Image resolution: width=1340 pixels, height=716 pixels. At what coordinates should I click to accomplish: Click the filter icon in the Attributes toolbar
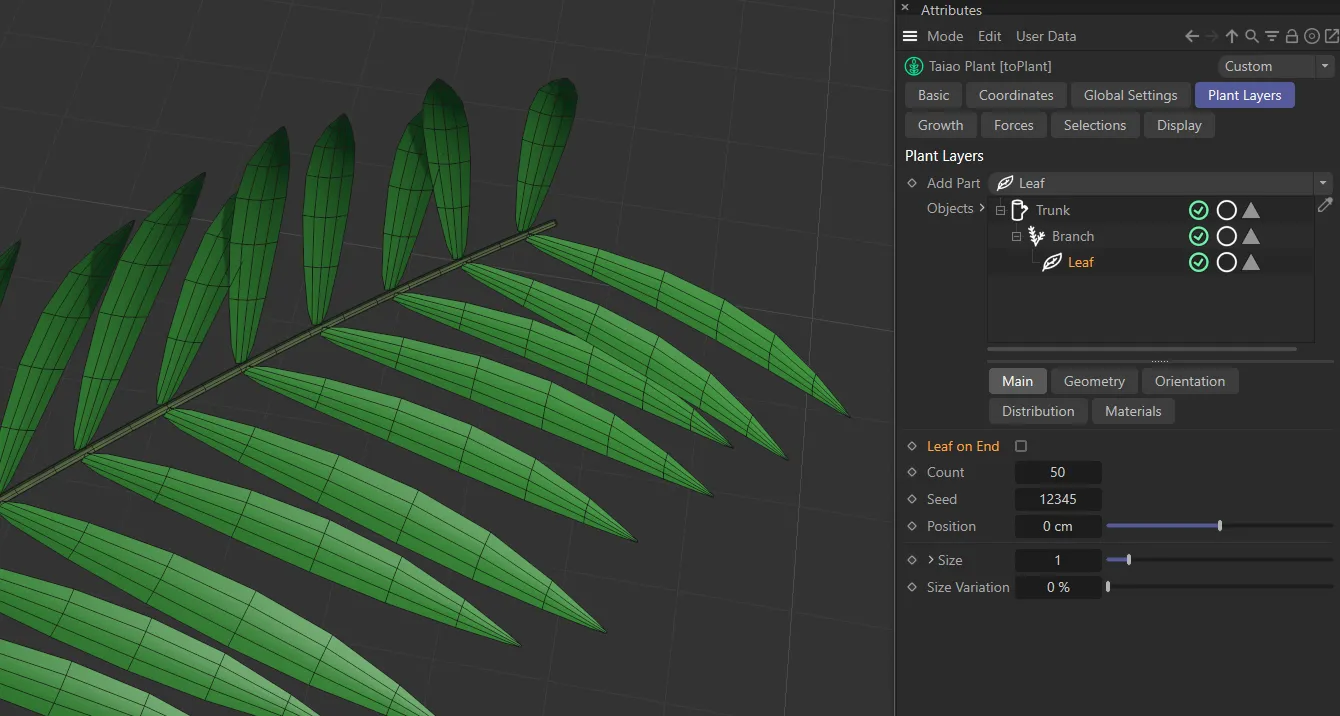pos(1271,36)
